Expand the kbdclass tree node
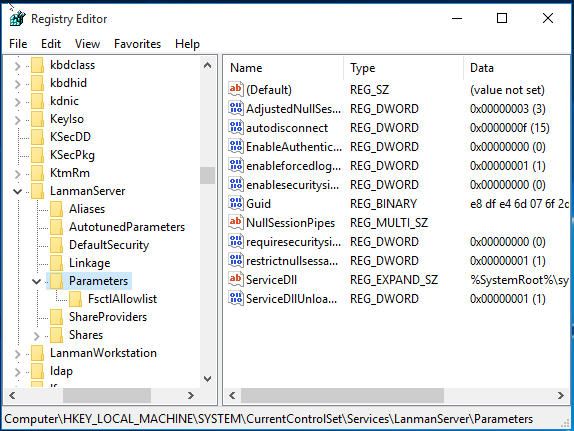The width and height of the screenshot is (574, 431). pos(17,66)
